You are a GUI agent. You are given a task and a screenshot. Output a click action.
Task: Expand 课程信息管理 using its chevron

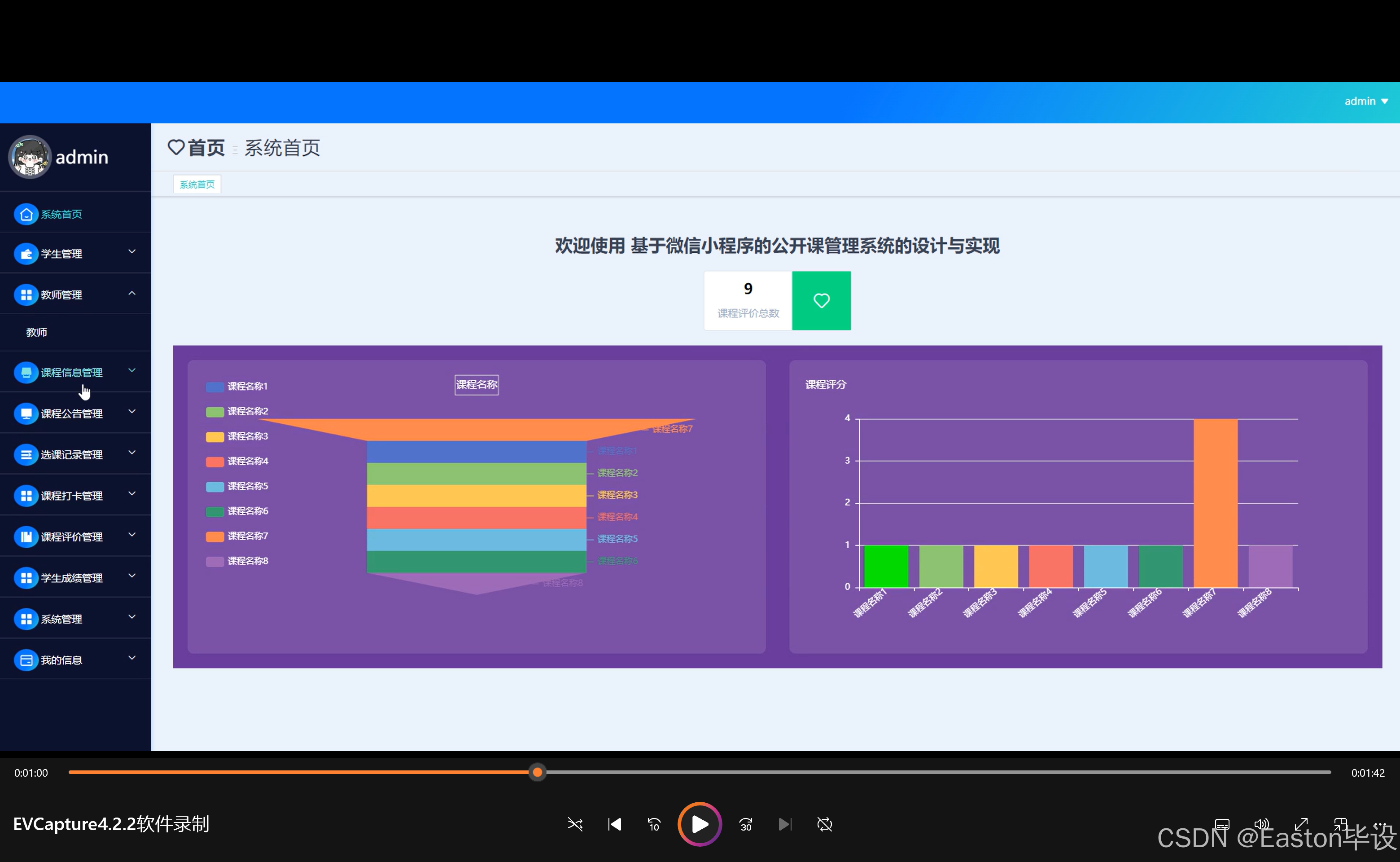(x=131, y=370)
